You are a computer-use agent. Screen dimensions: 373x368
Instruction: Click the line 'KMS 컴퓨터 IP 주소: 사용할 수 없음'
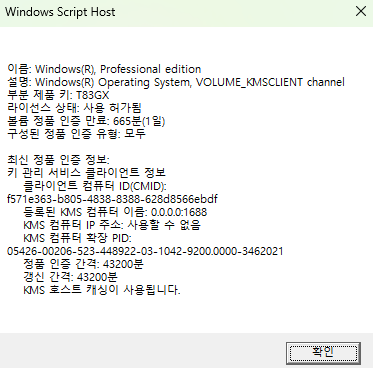112,225
